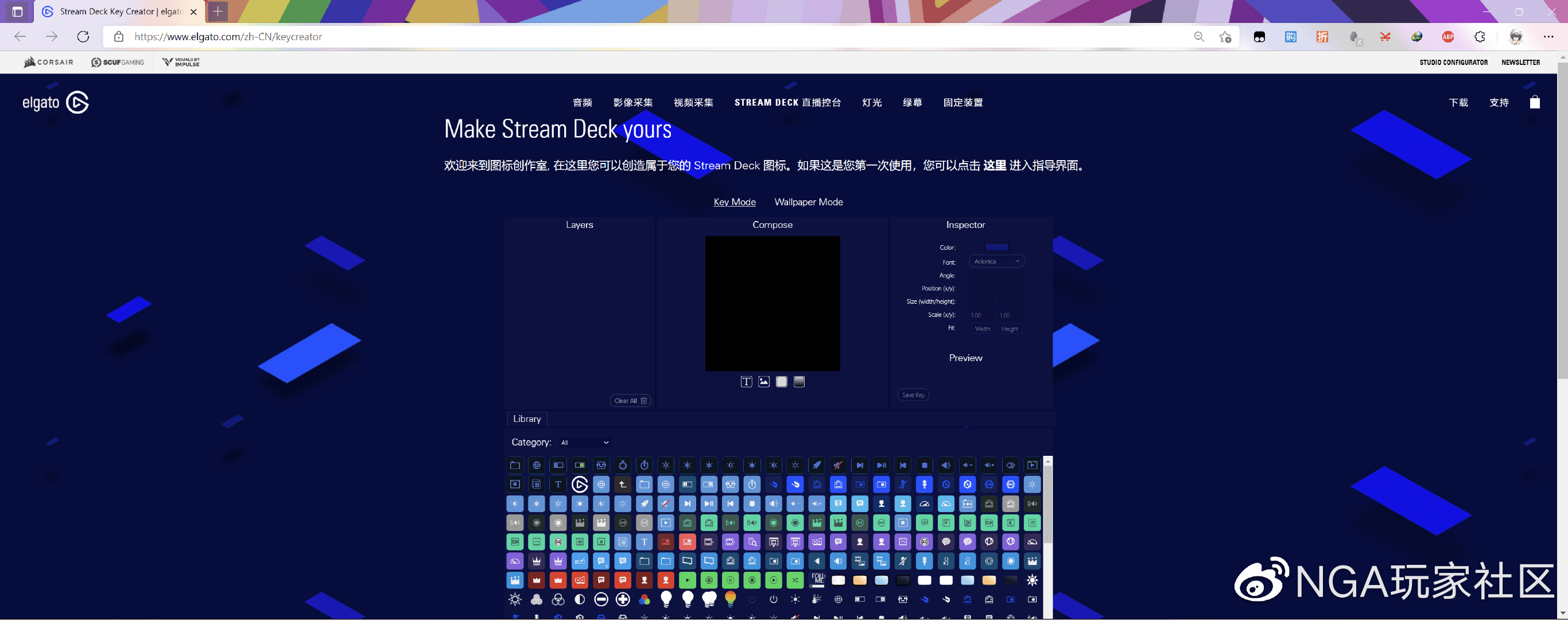Open the 下载 downloads page

[x=1458, y=102]
